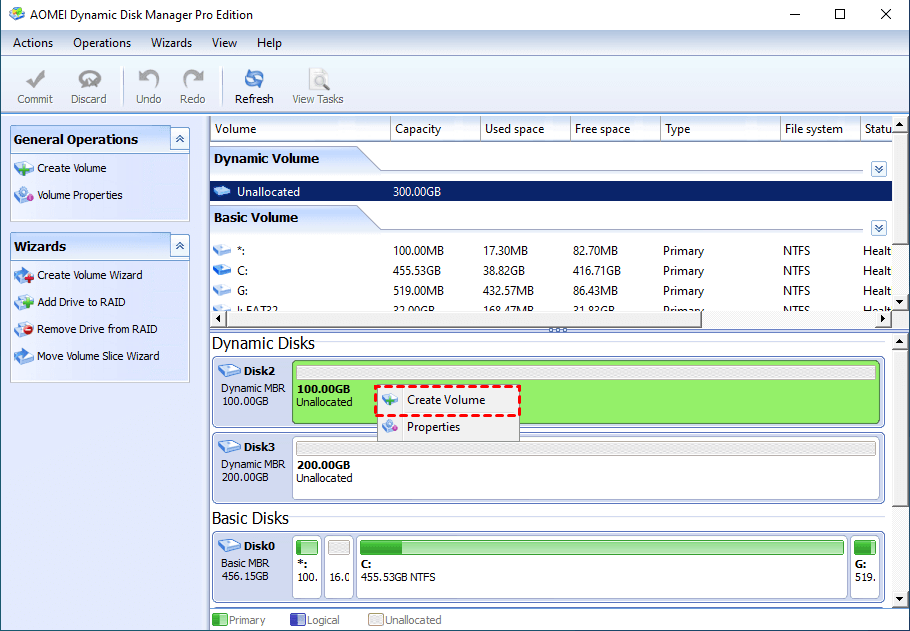Select the 432.57MB used space cell

(508, 290)
